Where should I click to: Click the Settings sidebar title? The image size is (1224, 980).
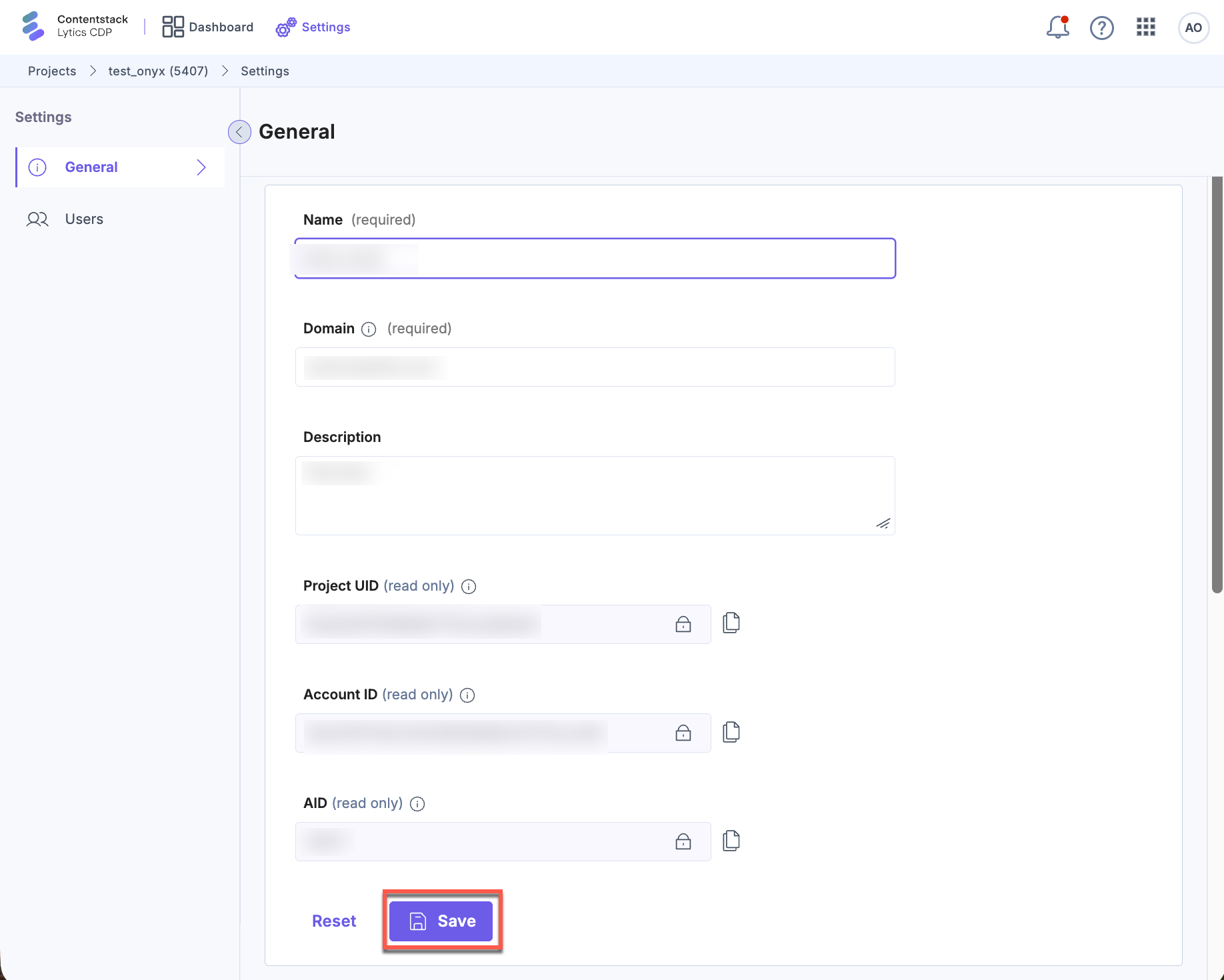[x=43, y=117]
